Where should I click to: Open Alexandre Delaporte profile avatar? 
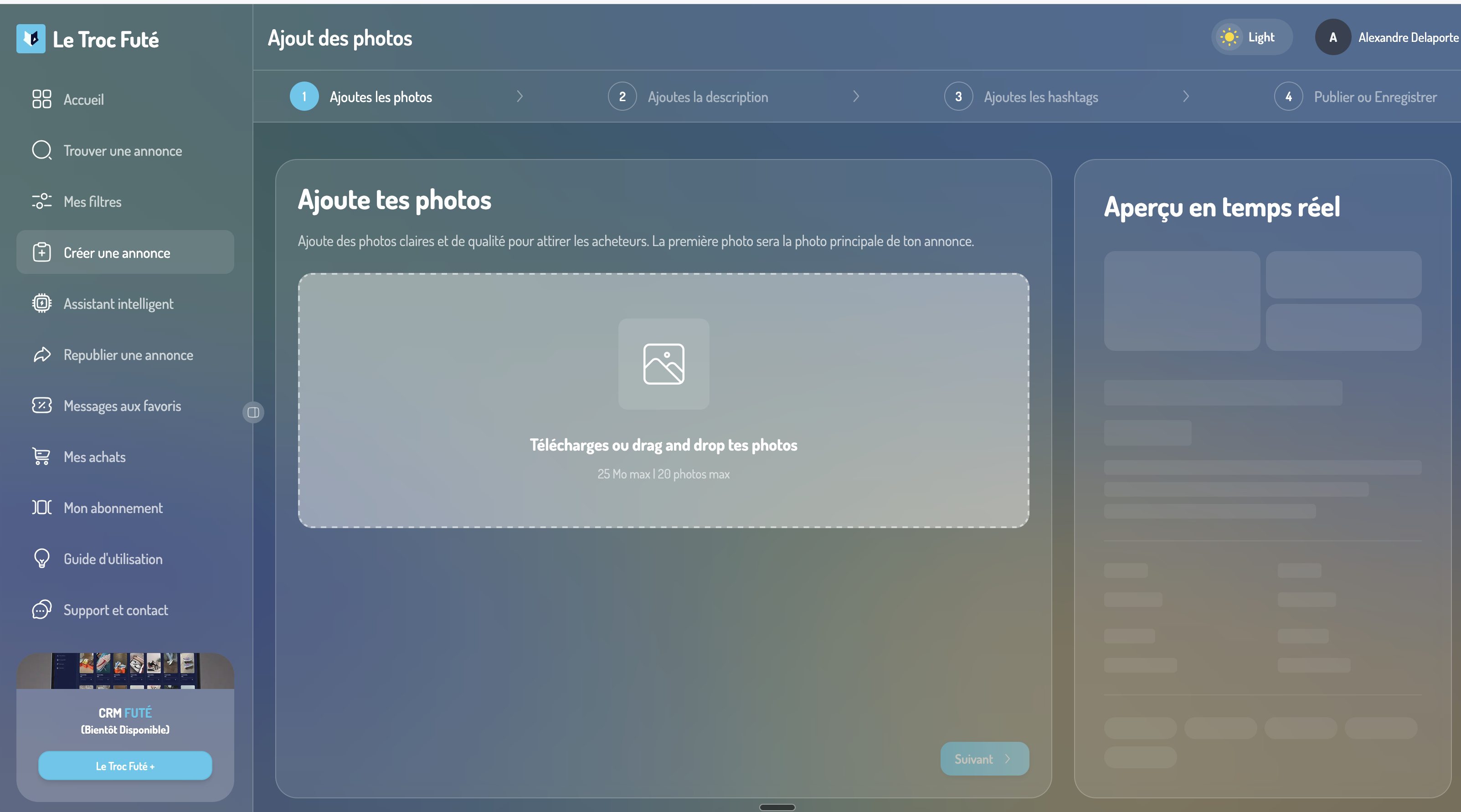(1333, 37)
